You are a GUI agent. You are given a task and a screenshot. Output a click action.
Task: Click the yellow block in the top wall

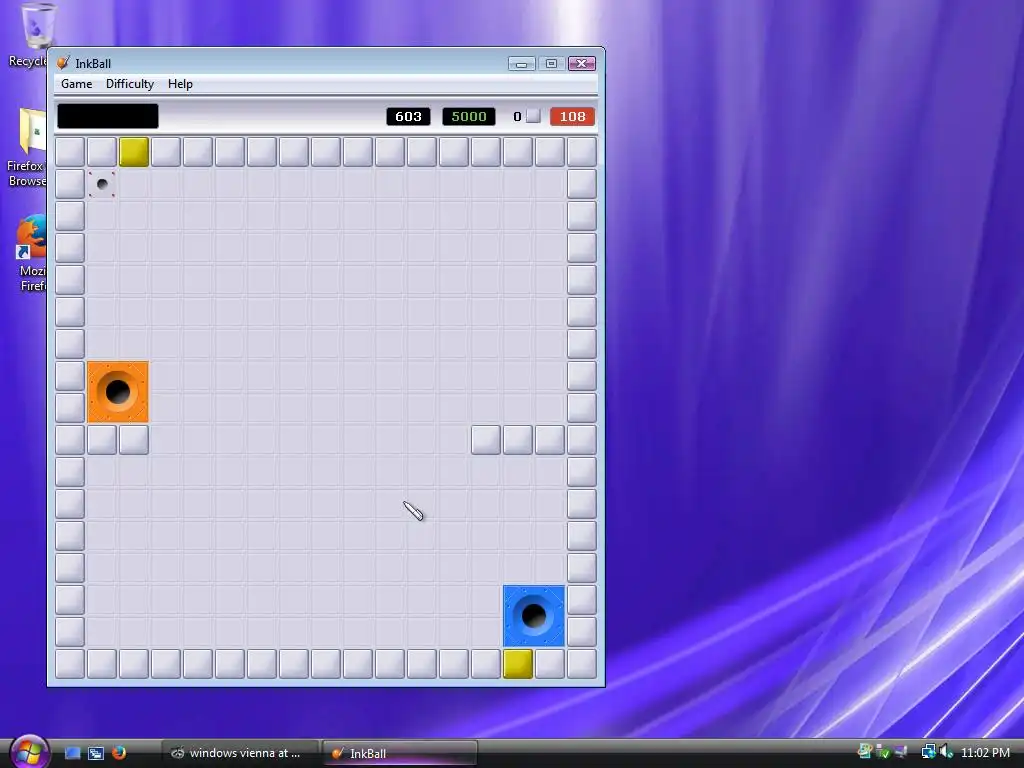(x=134, y=152)
